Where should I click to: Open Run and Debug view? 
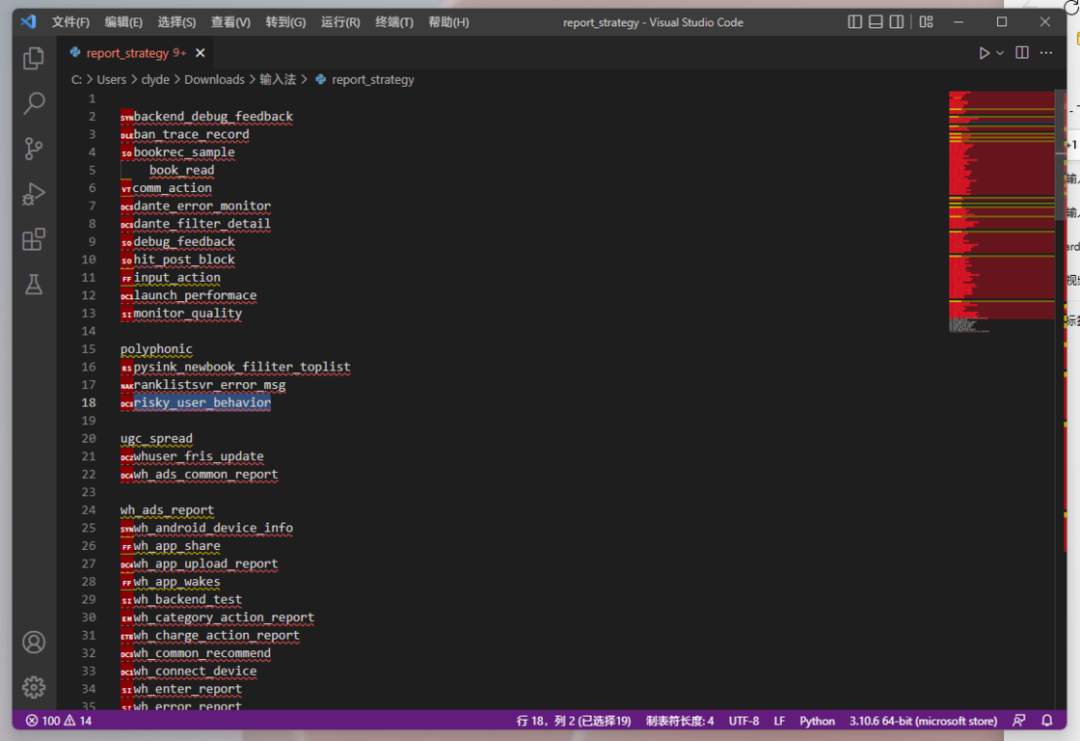tap(34, 194)
